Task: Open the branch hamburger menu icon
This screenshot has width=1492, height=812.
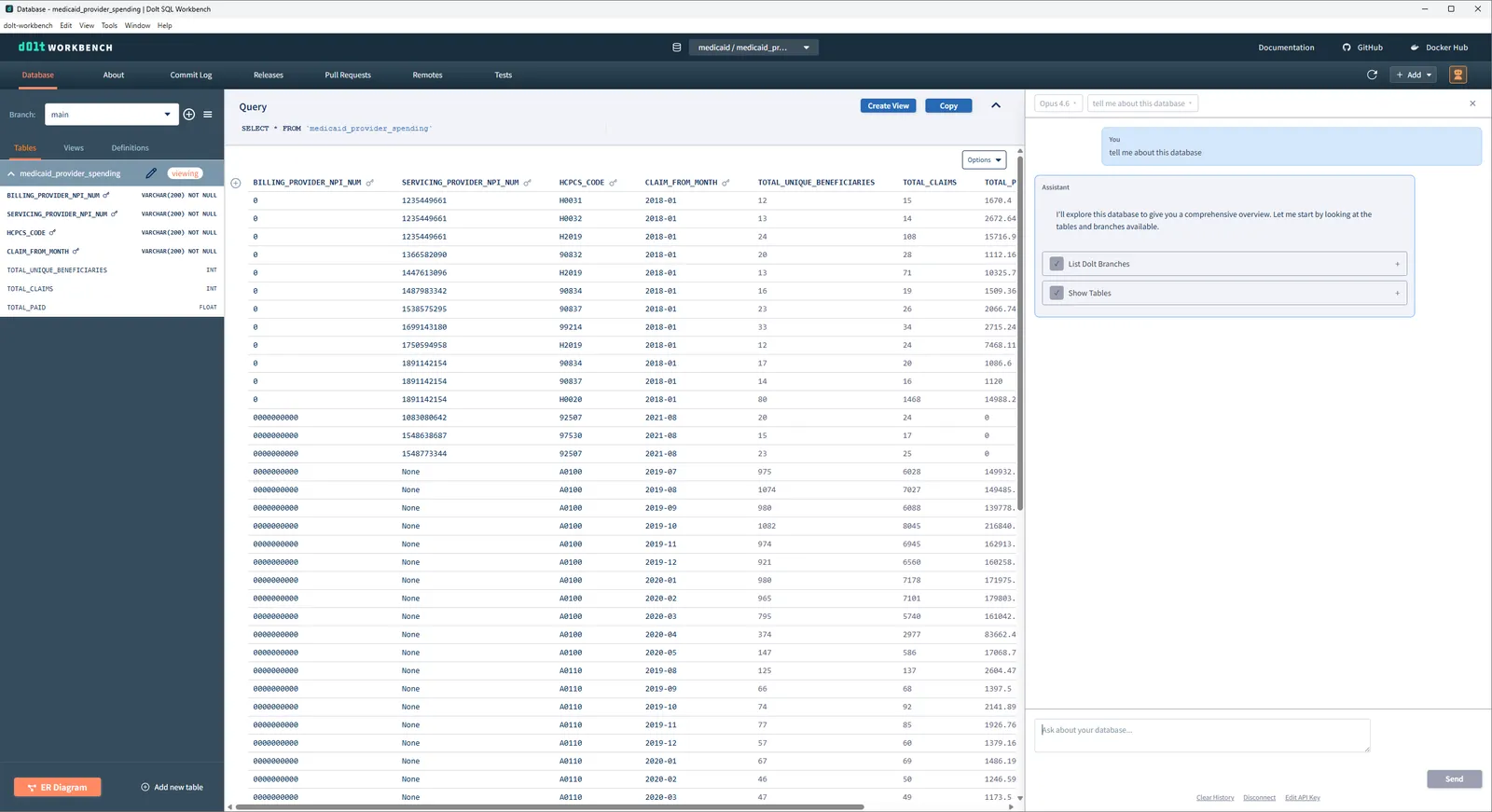Action: point(208,115)
